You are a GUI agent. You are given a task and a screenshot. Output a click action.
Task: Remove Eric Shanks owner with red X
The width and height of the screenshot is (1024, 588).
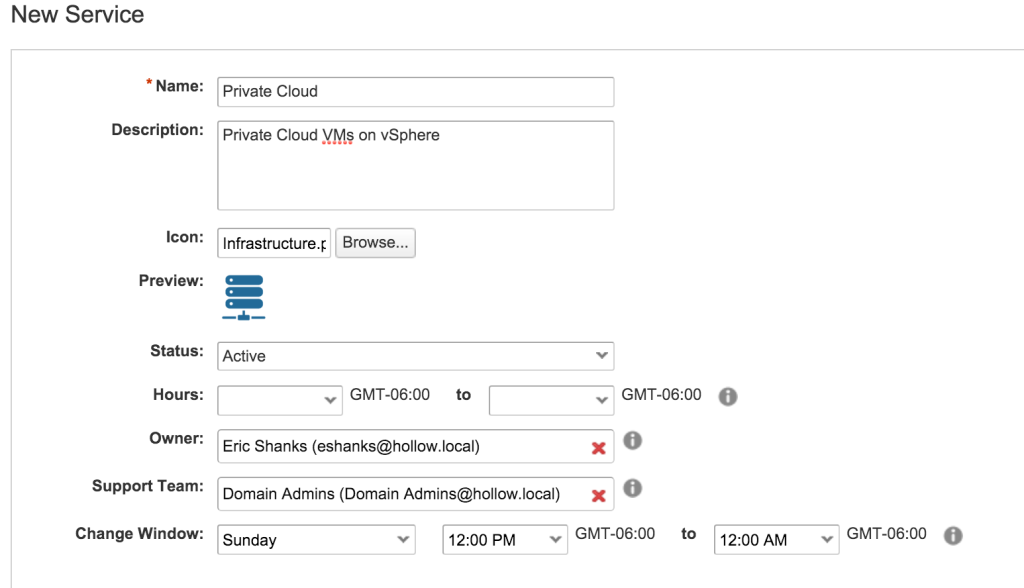click(598, 448)
